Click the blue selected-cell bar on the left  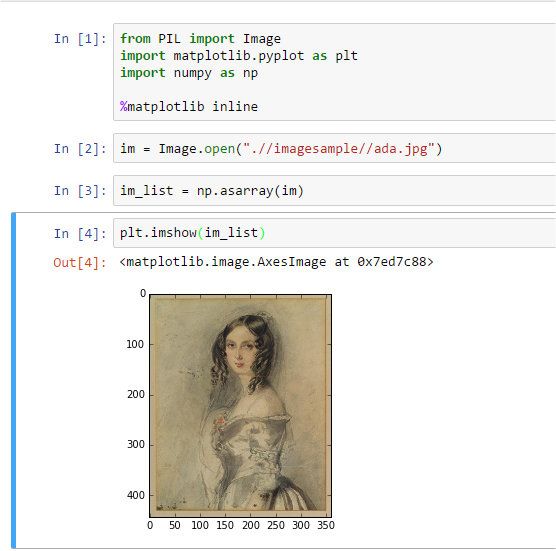13,380
